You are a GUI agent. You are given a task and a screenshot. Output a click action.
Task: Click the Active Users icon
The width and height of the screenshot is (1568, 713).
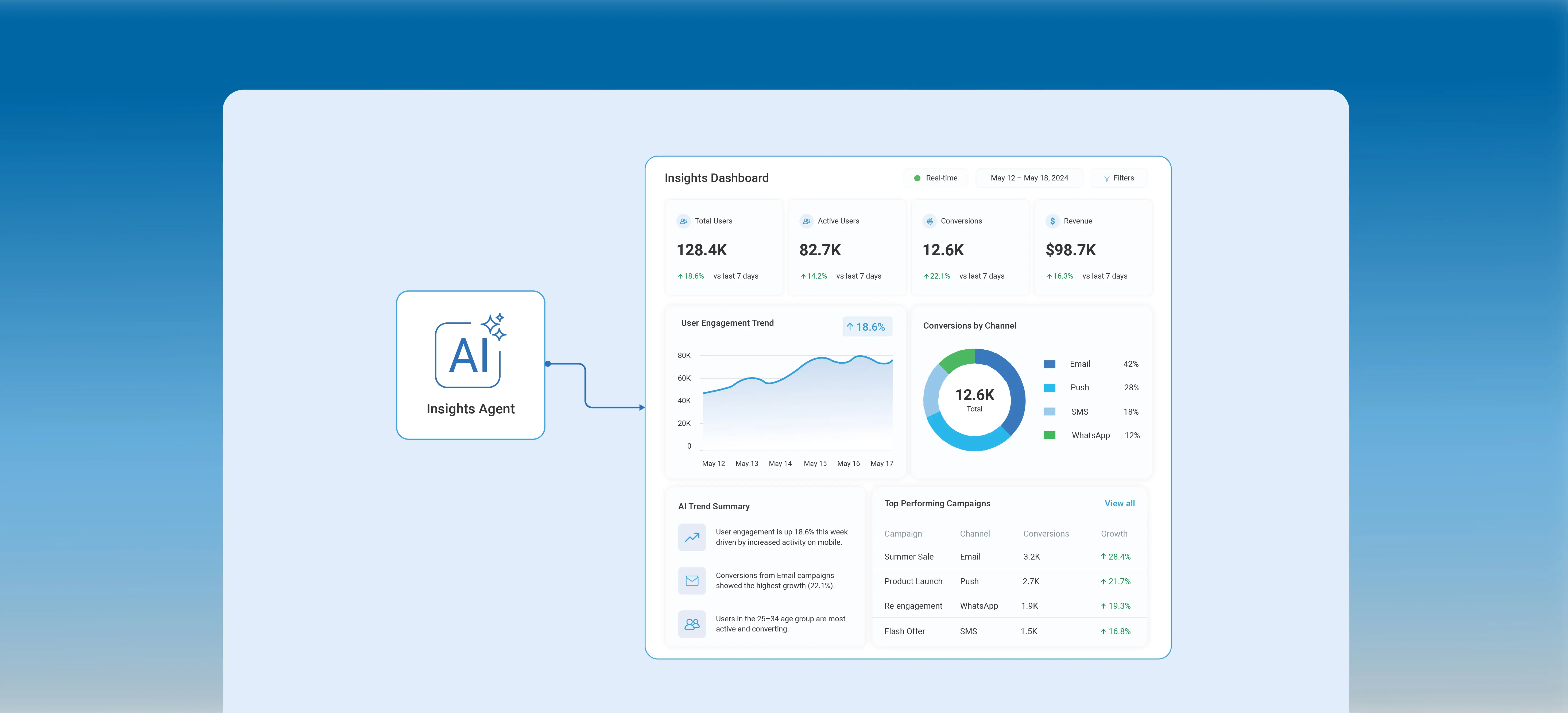[x=807, y=221]
